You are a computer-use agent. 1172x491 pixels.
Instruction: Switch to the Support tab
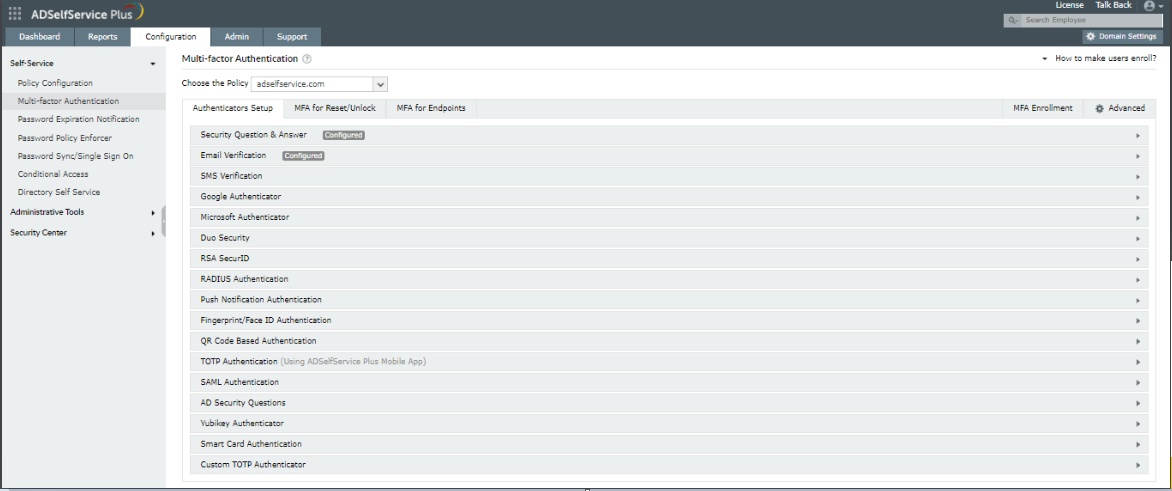click(x=292, y=37)
